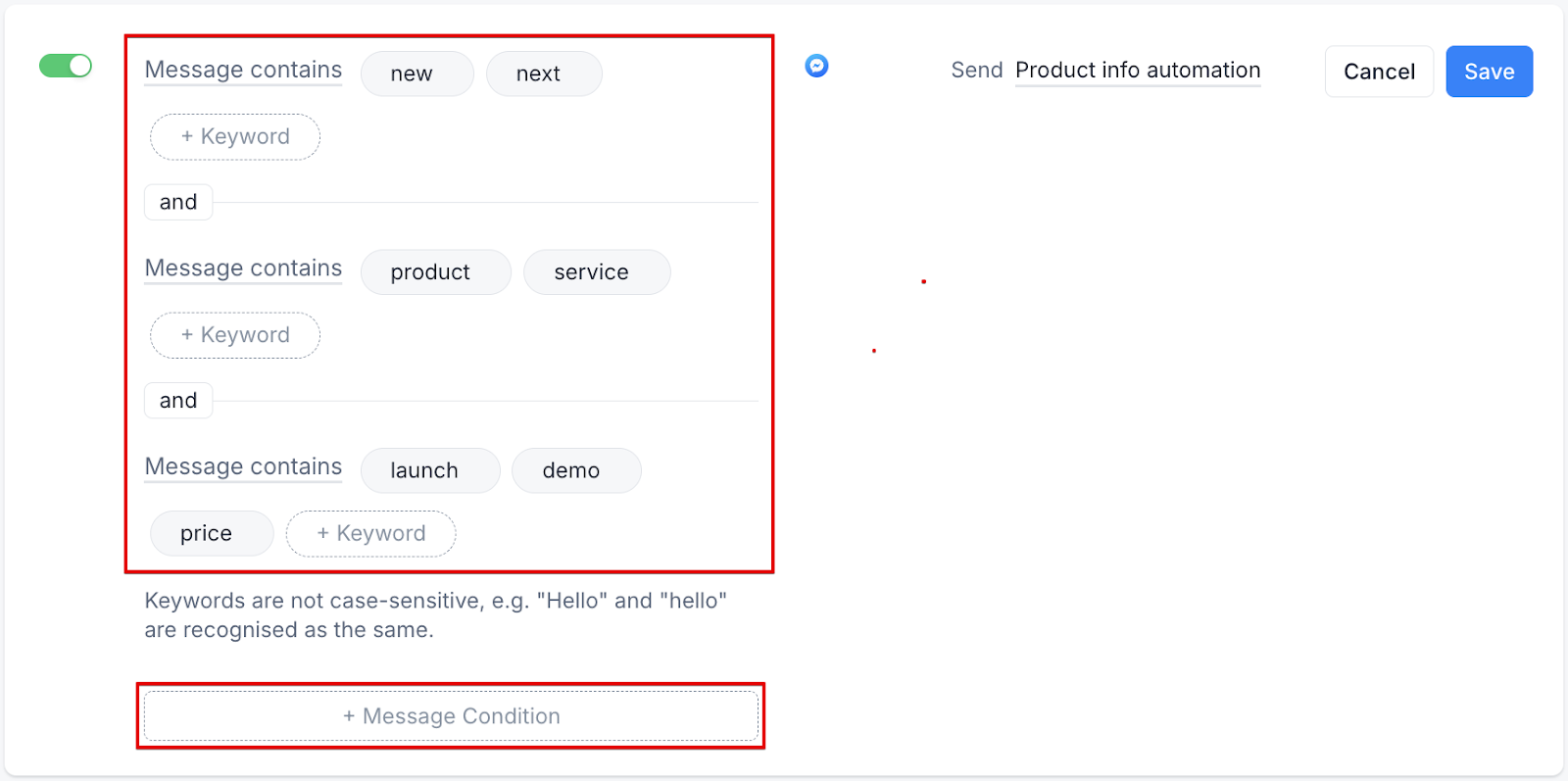1568x781 pixels.
Task: Open the "Product info automation" send selector
Action: [x=1137, y=70]
